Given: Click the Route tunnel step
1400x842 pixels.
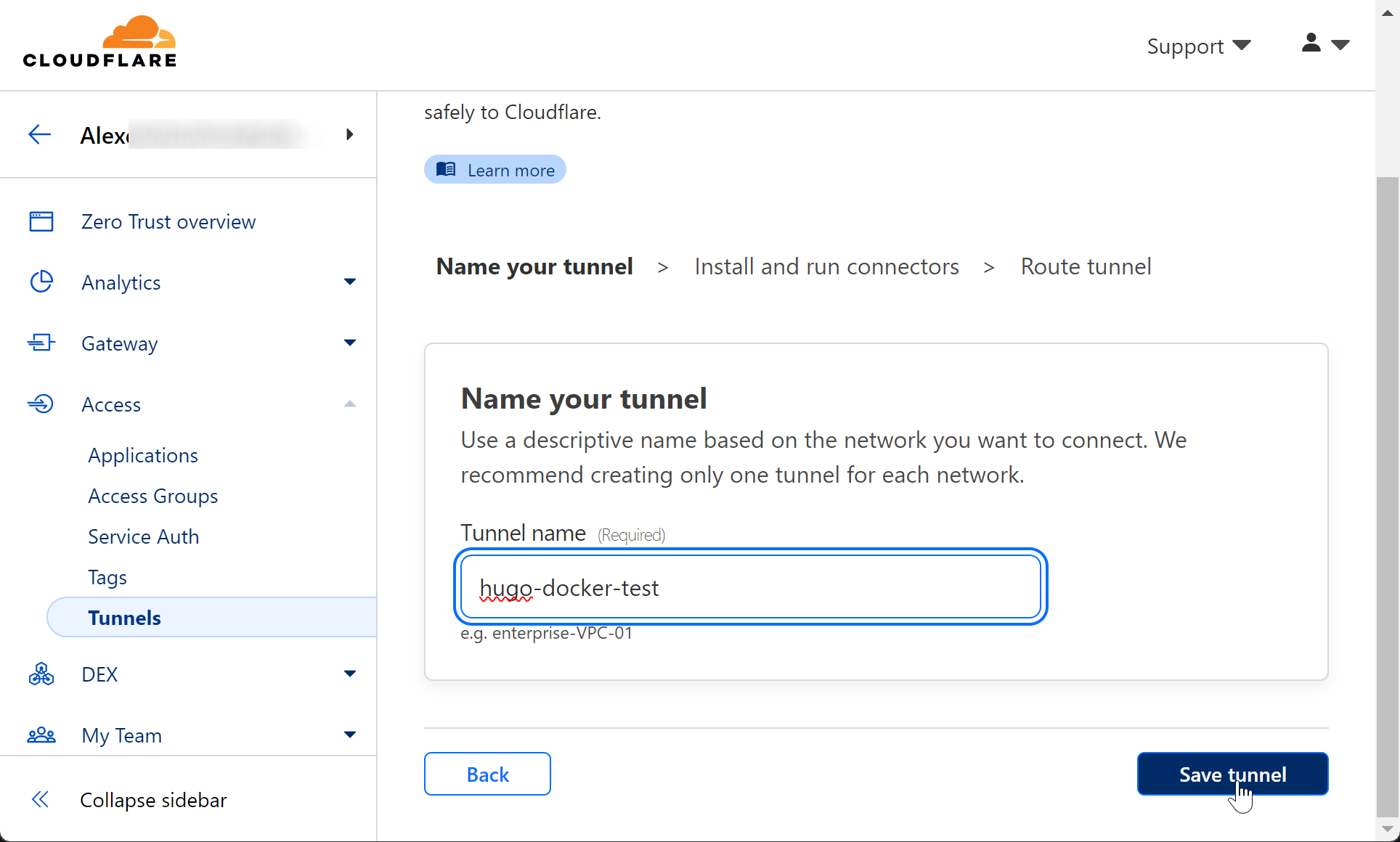Looking at the screenshot, I should [x=1086, y=266].
